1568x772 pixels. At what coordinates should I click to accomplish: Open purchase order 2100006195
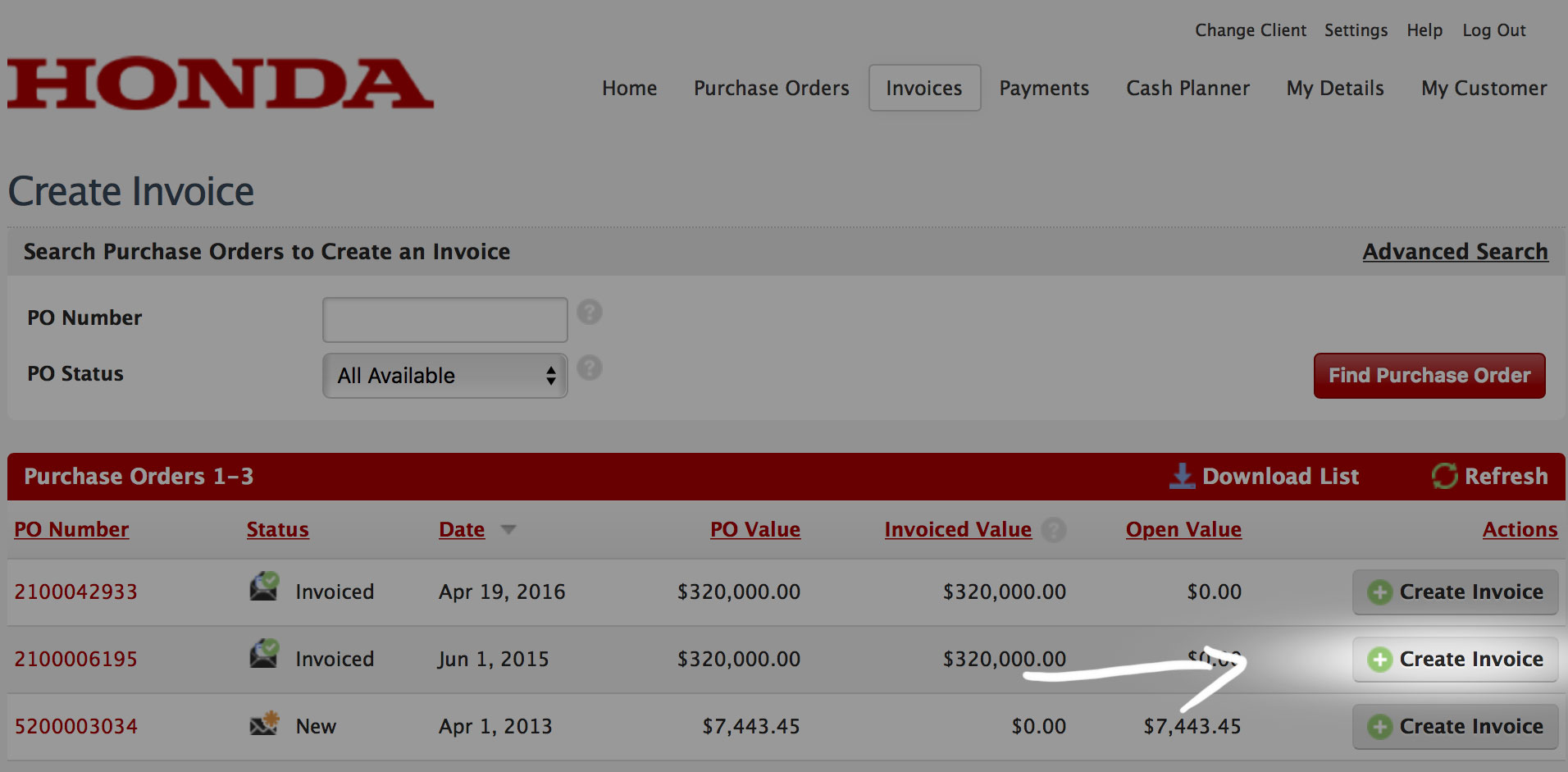point(75,659)
